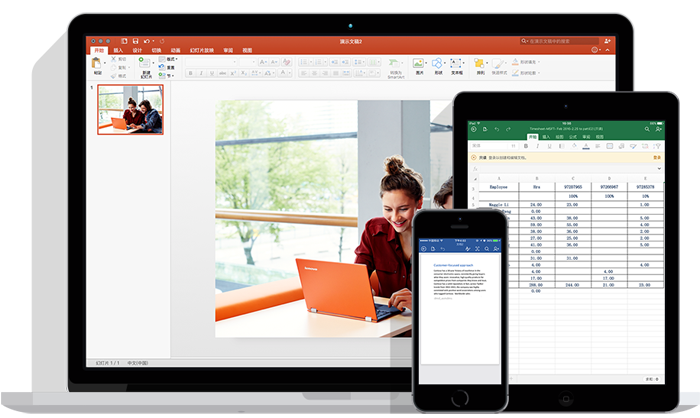
Task: Switch to the Insert tab in PowerPoint
Action: tap(118, 50)
